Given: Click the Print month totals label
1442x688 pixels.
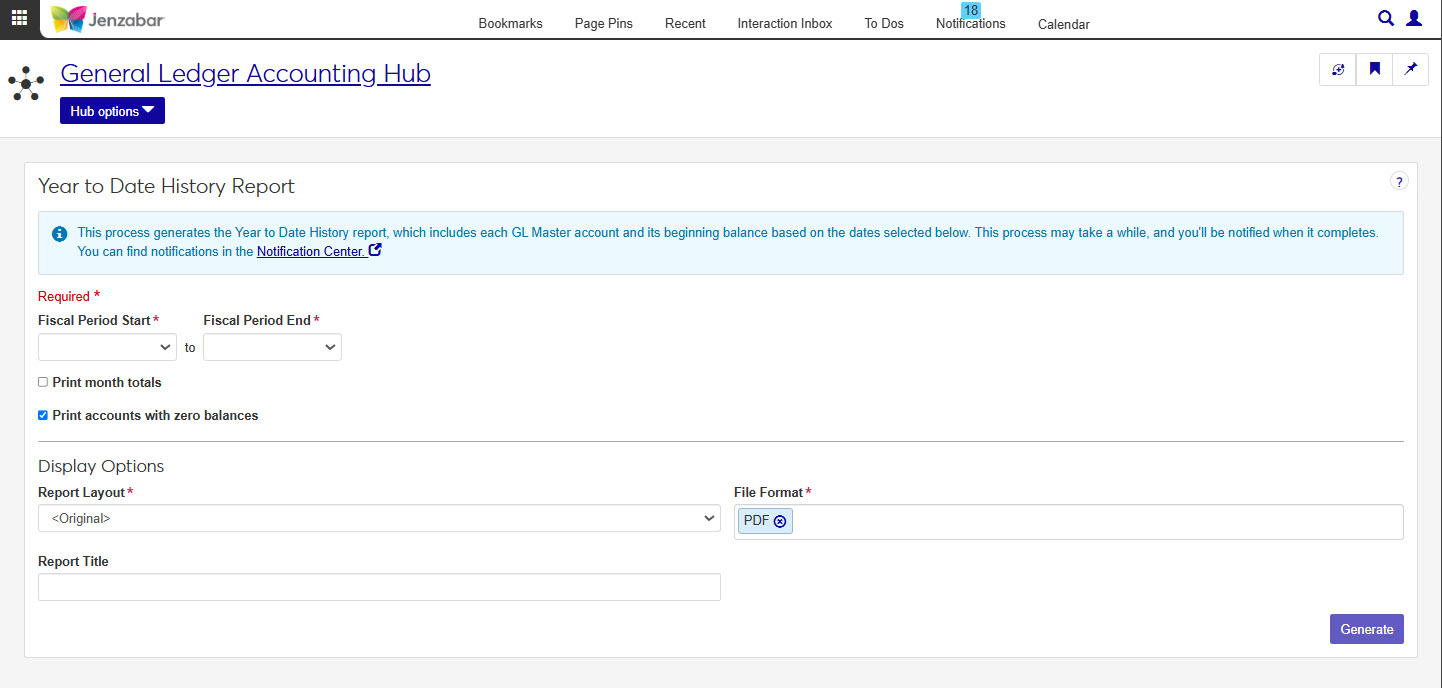Looking at the screenshot, I should [107, 382].
